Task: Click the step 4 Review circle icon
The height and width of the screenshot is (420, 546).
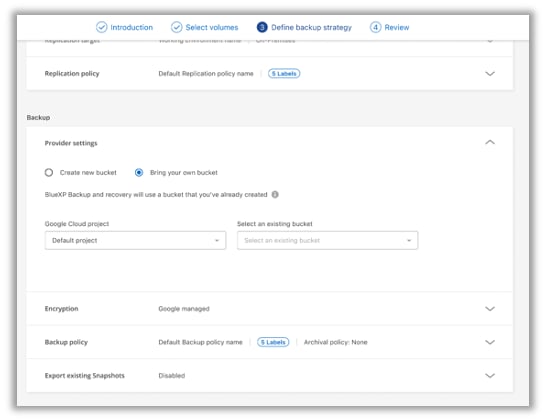Action: pyautogui.click(x=375, y=27)
